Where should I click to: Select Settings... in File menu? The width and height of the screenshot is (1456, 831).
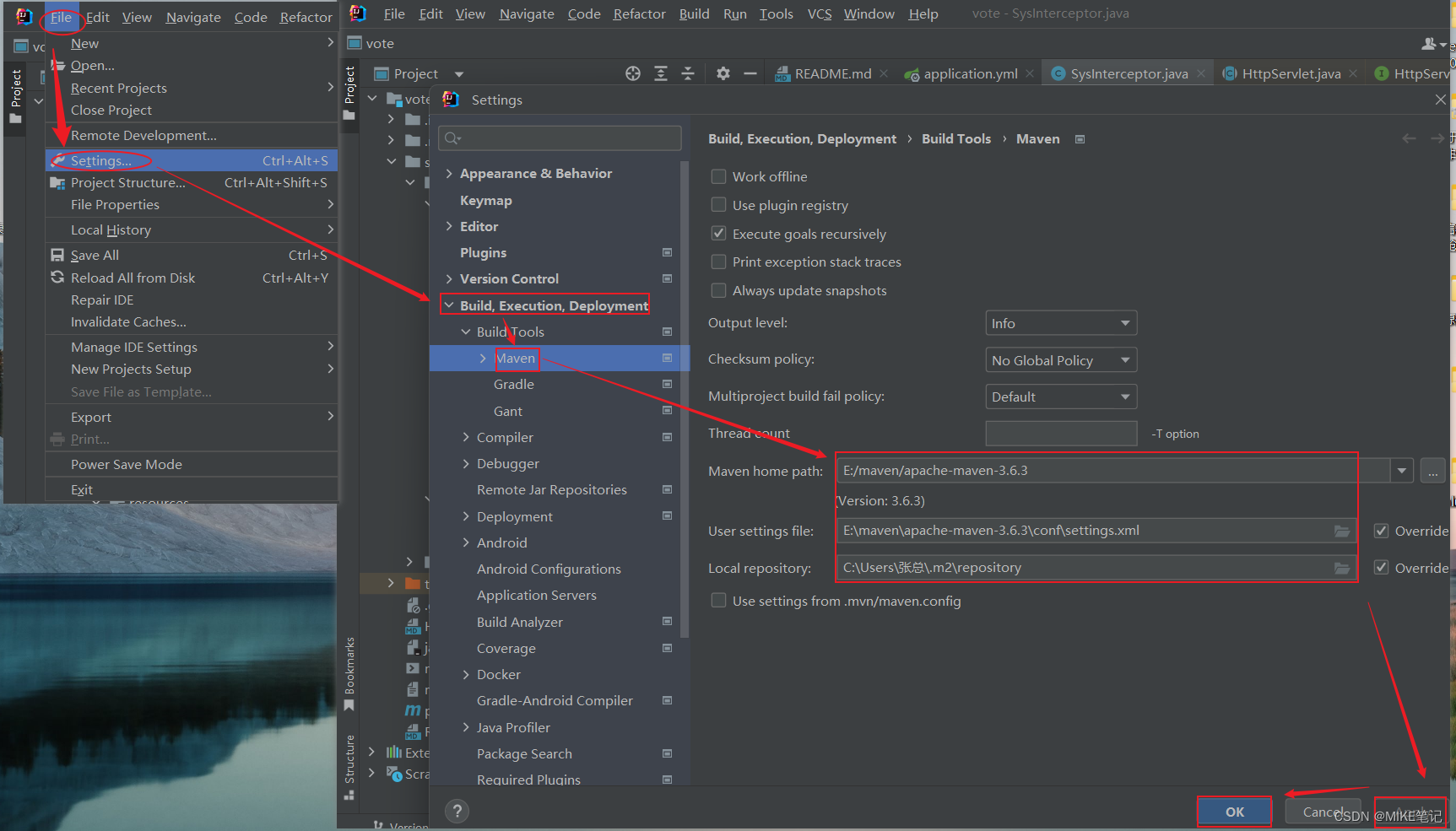coord(192,160)
